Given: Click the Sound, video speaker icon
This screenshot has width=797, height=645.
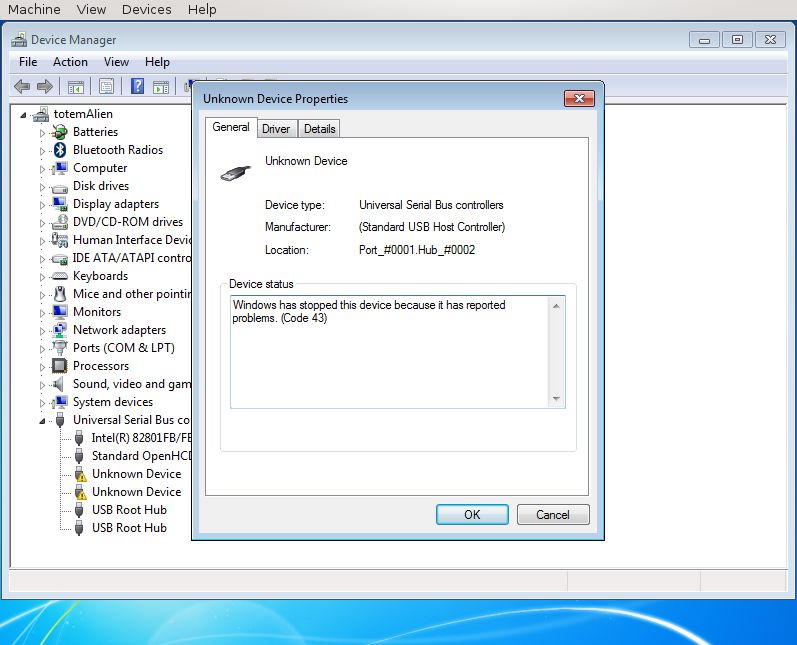Looking at the screenshot, I should [59, 384].
